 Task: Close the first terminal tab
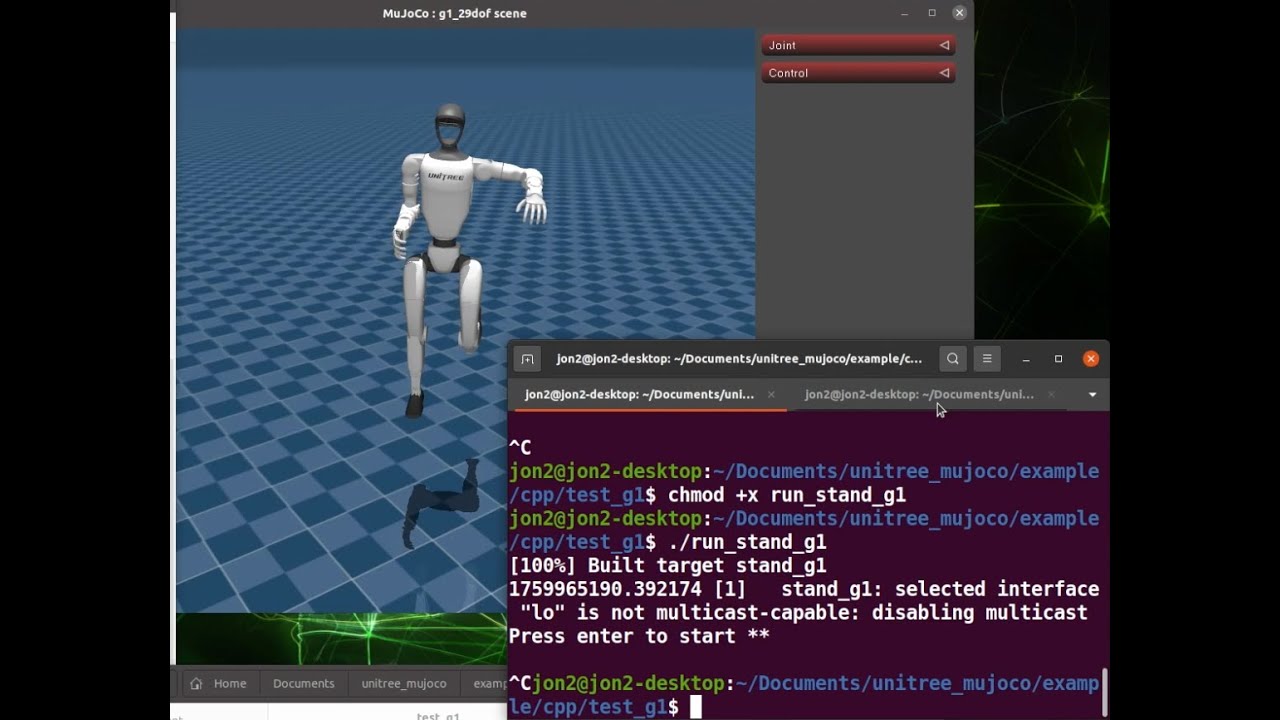[771, 395]
